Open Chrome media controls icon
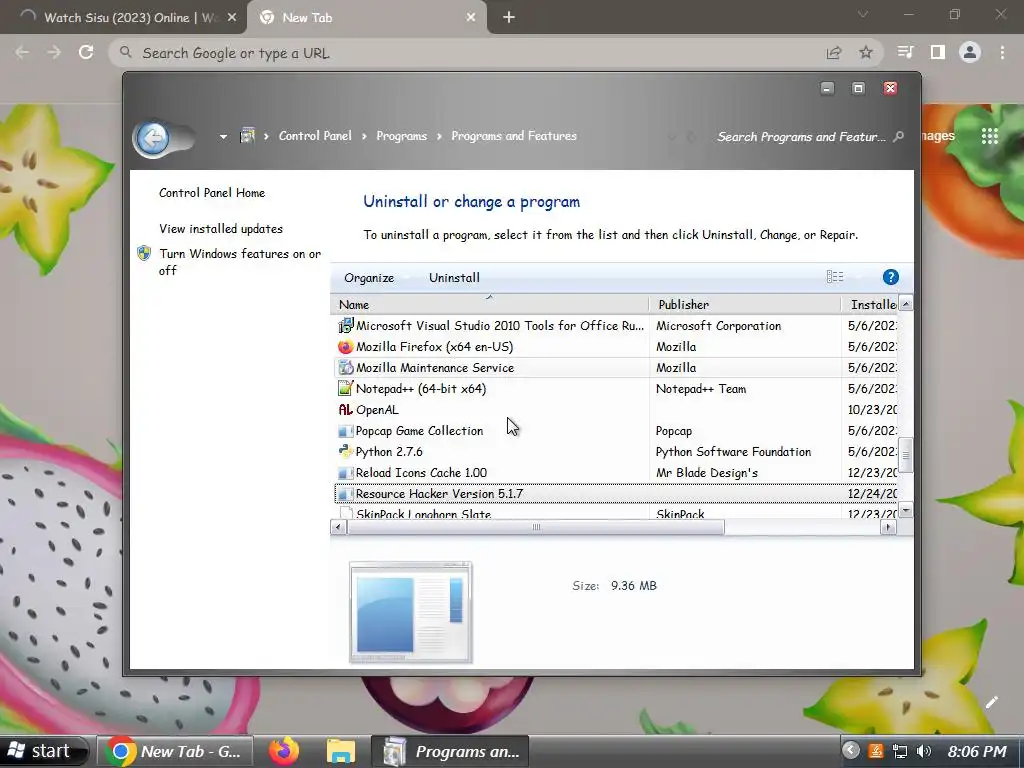 (x=905, y=52)
